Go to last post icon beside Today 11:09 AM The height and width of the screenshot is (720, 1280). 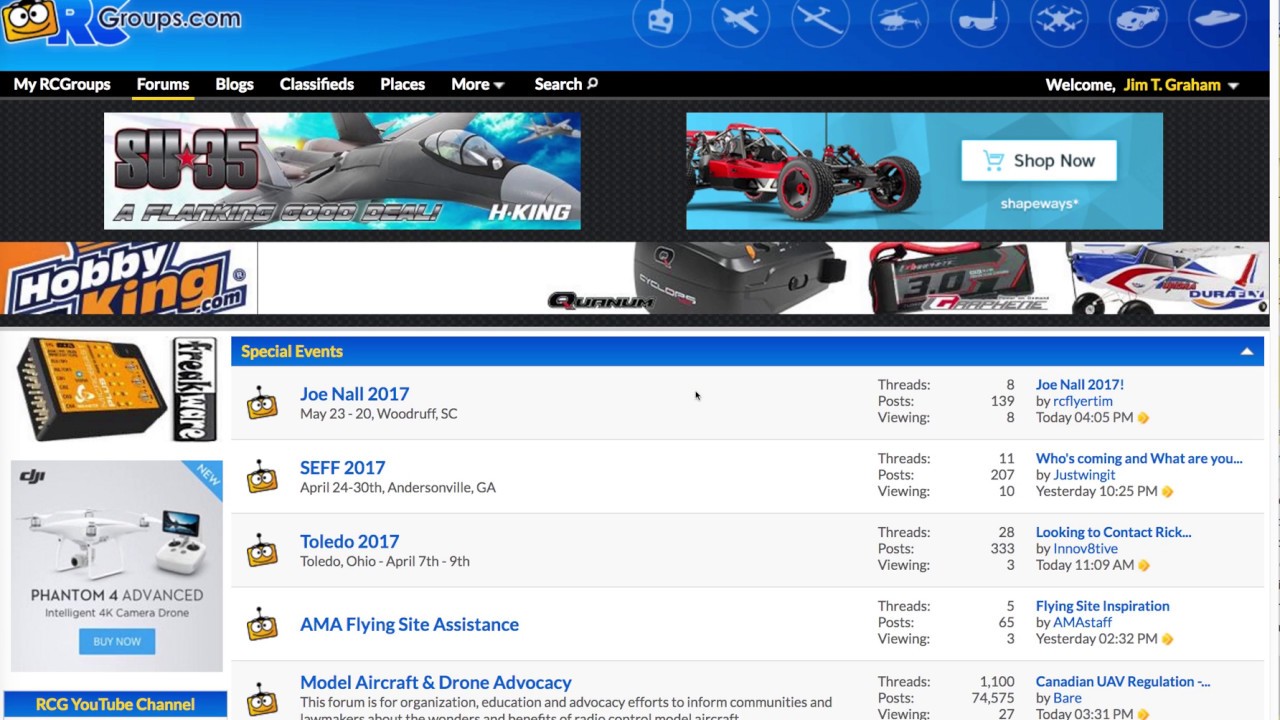[1143, 565]
